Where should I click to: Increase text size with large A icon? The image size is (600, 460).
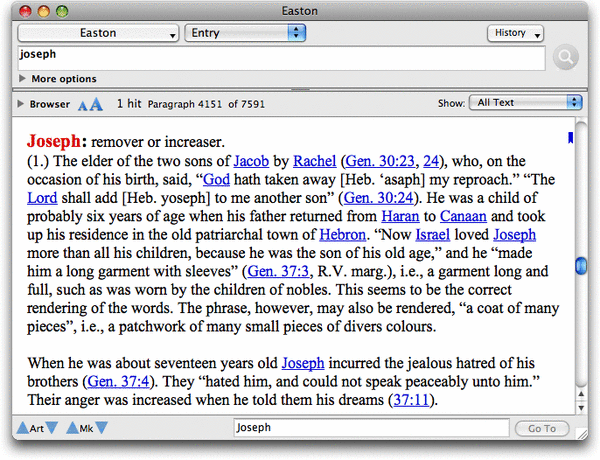(96, 104)
